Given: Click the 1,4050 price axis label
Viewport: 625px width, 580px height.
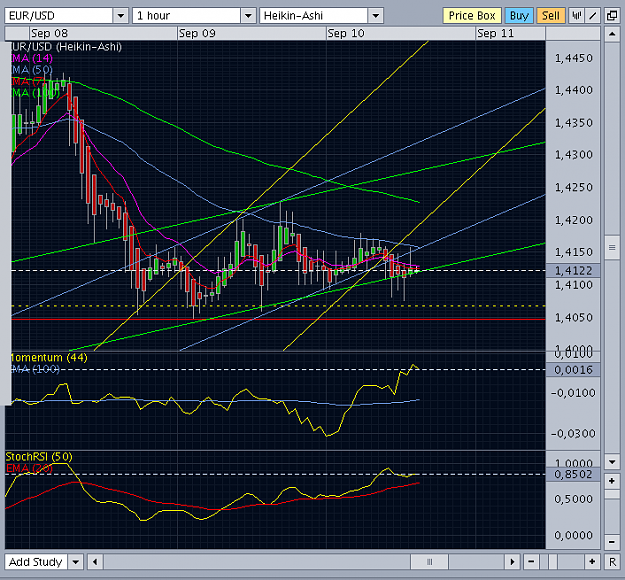Looking at the screenshot, I should (x=574, y=318).
